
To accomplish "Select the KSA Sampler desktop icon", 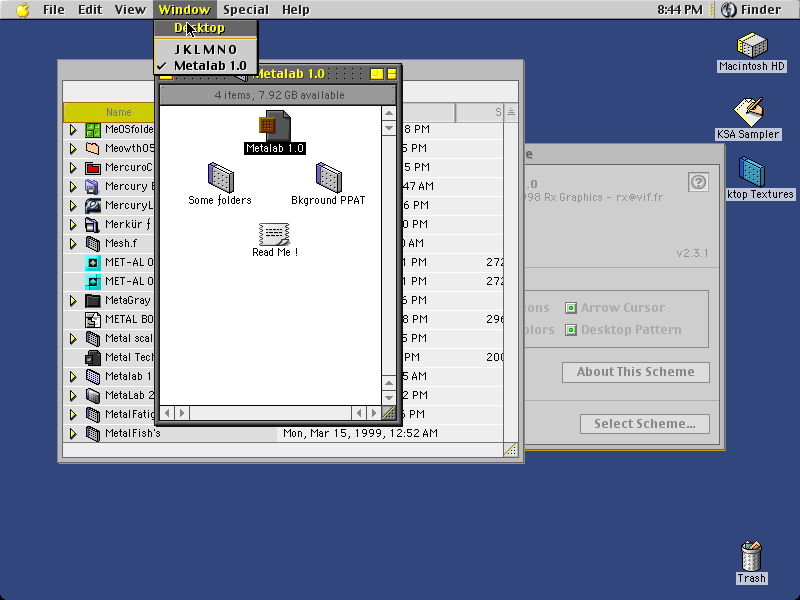I will click(x=748, y=112).
